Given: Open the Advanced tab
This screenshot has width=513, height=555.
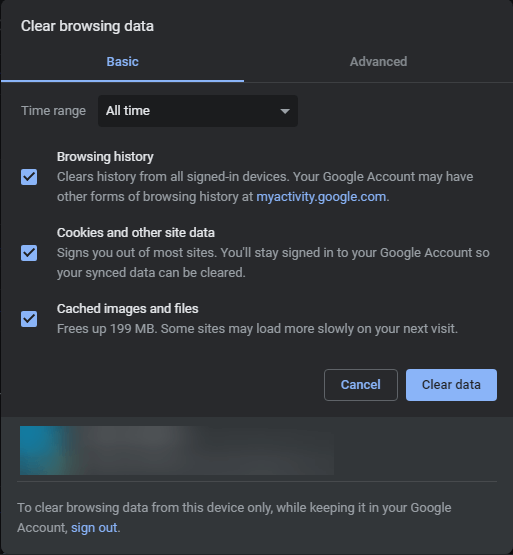Looking at the screenshot, I should pyautogui.click(x=378, y=62).
